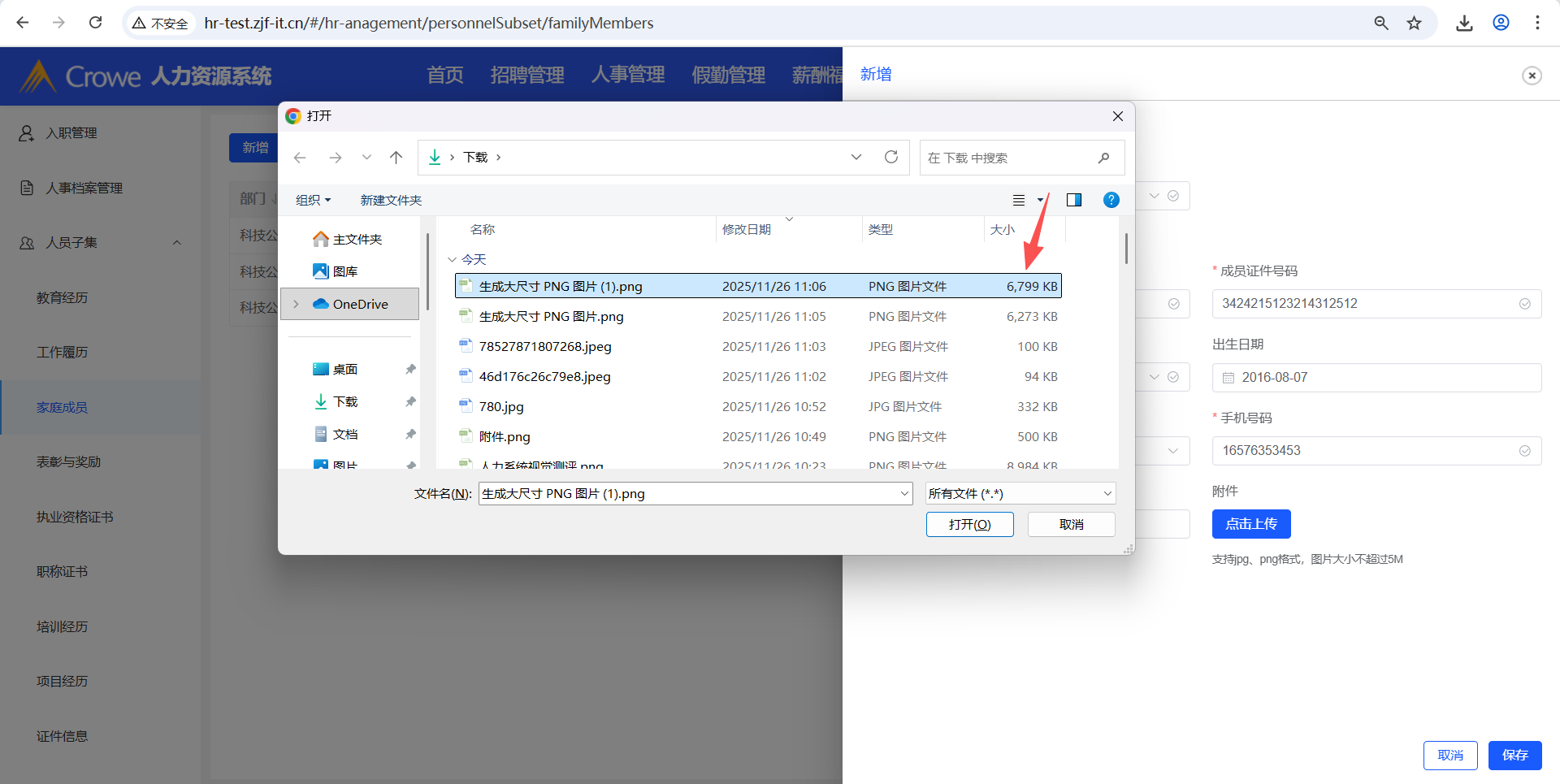Viewport: 1560px width, 784px height.
Task: Click the 点击上传 upload button
Action: pyautogui.click(x=1251, y=524)
